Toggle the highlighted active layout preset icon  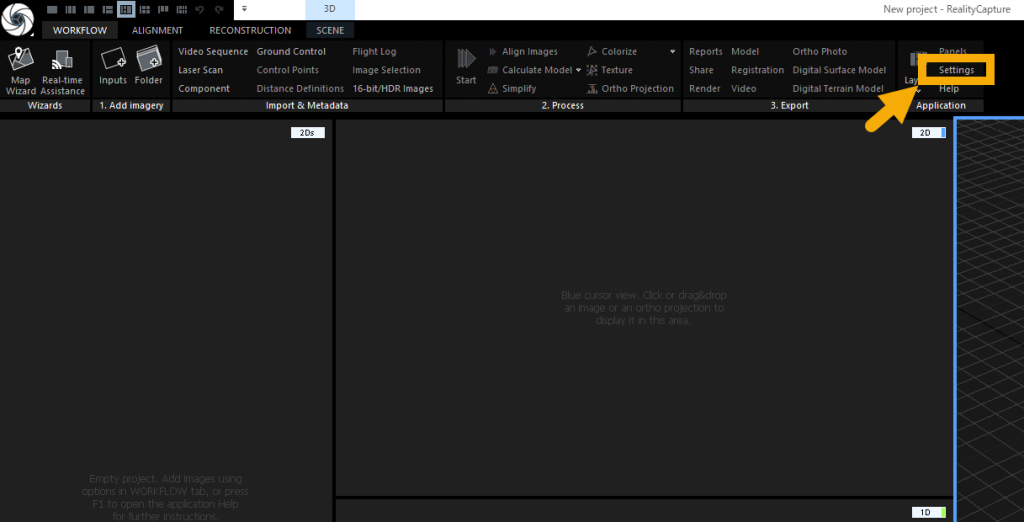click(x=126, y=9)
